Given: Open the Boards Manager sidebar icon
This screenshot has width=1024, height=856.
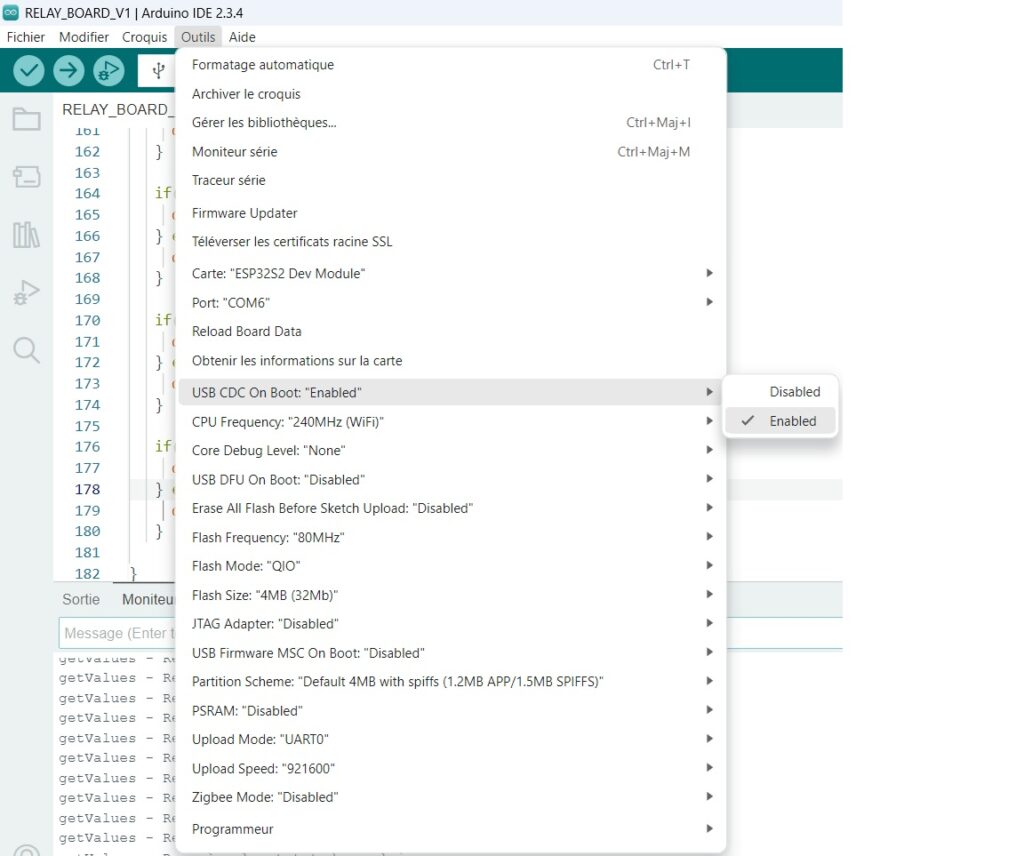Looking at the screenshot, I should coord(26,176).
